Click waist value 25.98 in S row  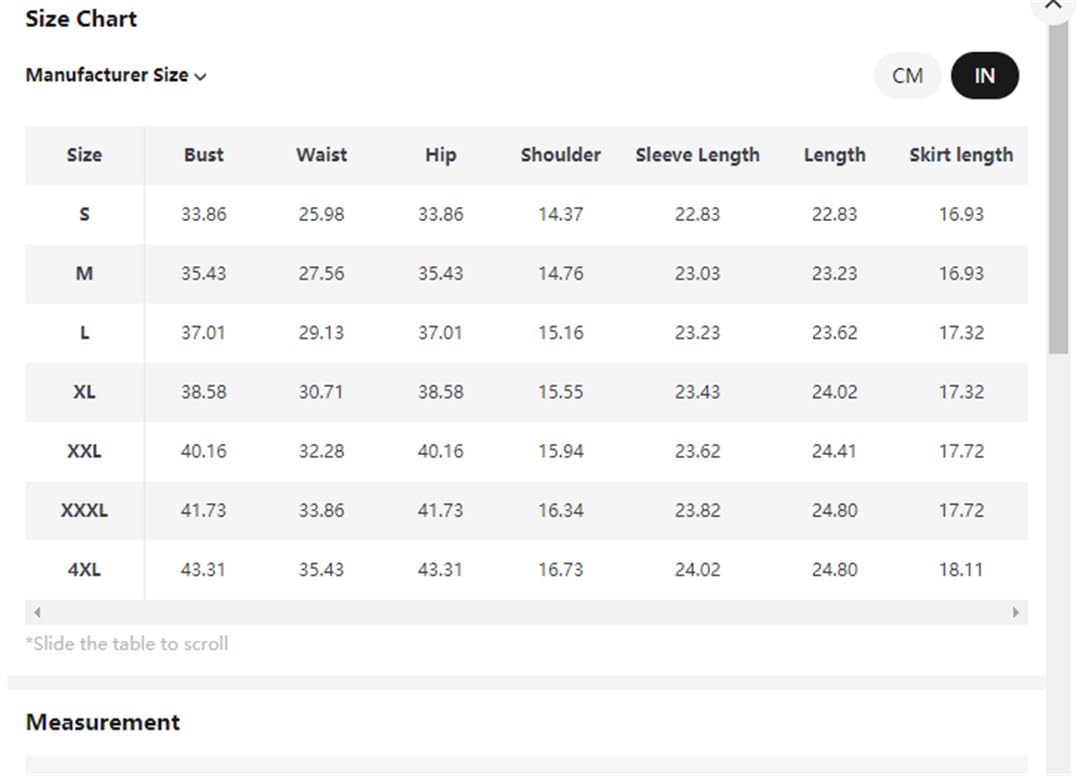point(322,214)
